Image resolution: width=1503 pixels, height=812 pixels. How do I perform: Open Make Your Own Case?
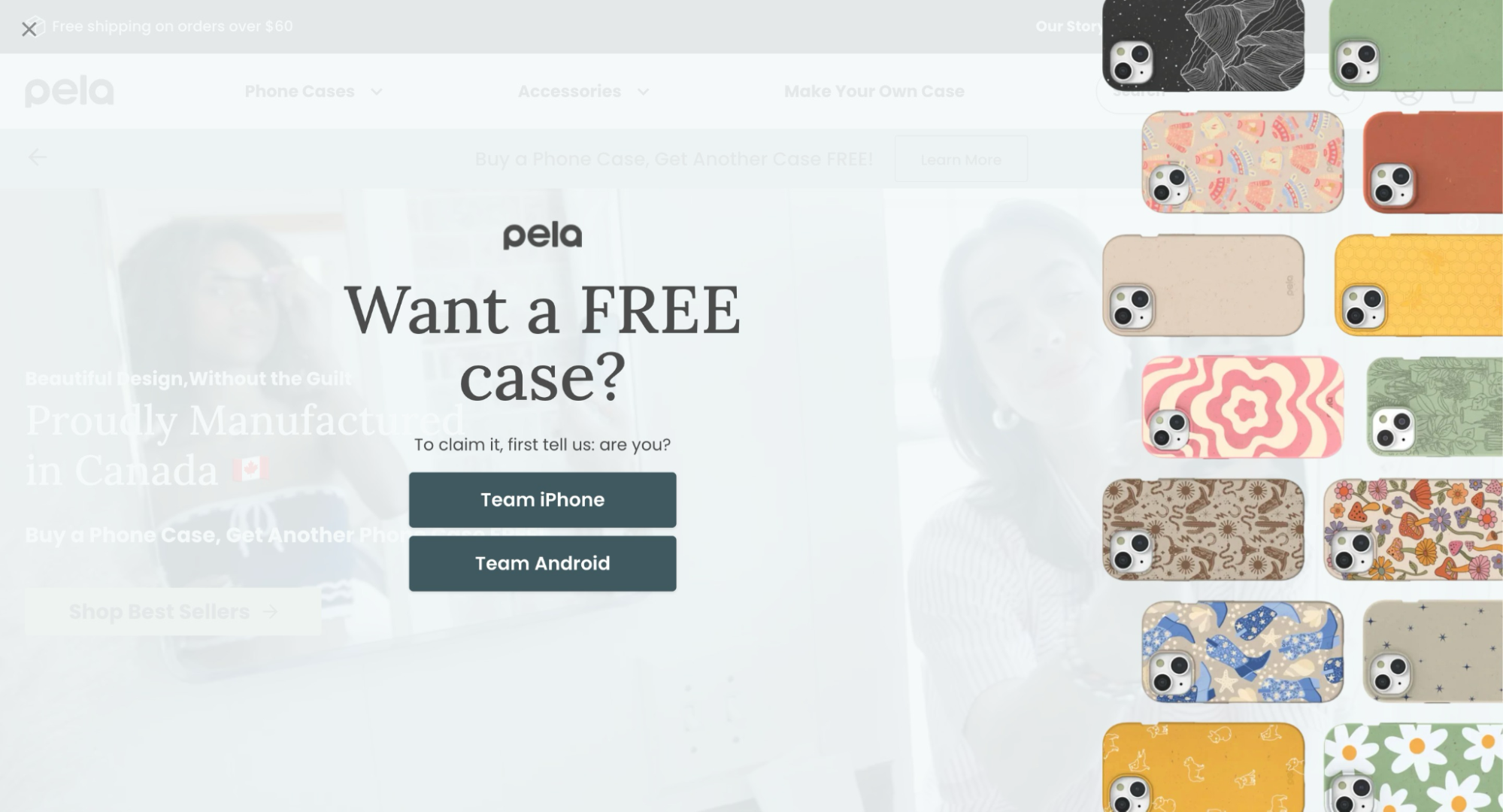click(x=874, y=91)
